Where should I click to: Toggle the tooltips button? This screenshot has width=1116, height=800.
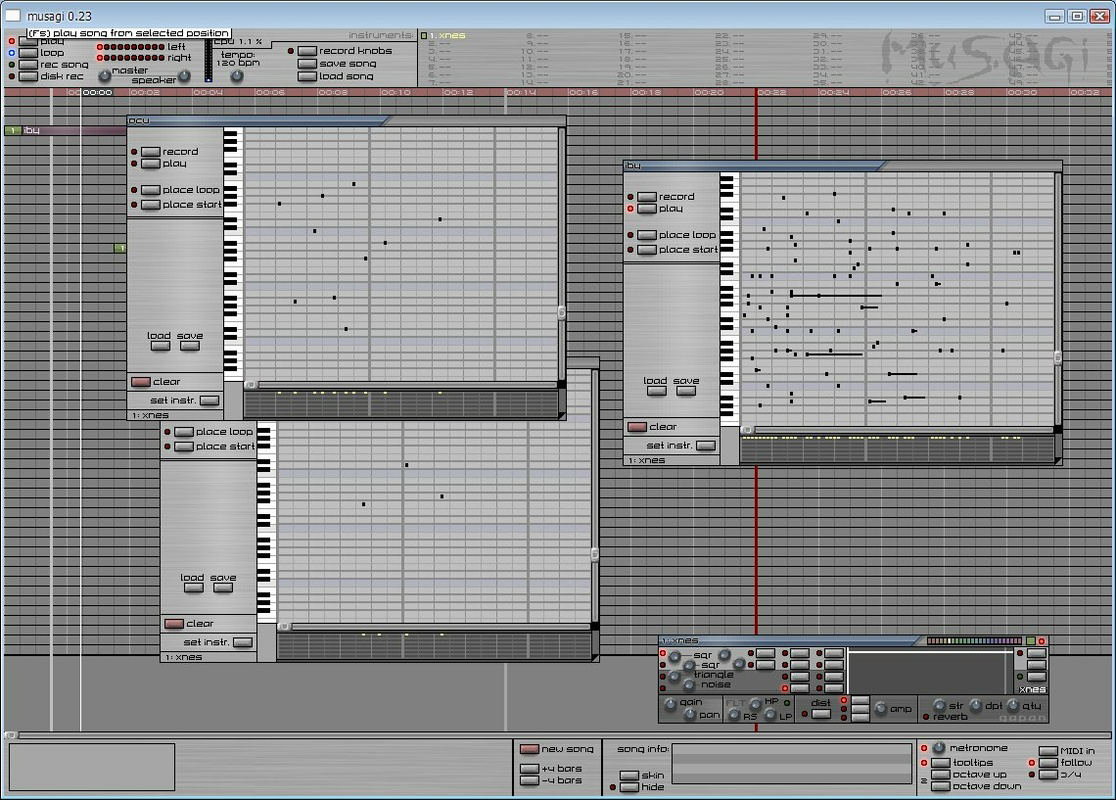click(x=941, y=763)
